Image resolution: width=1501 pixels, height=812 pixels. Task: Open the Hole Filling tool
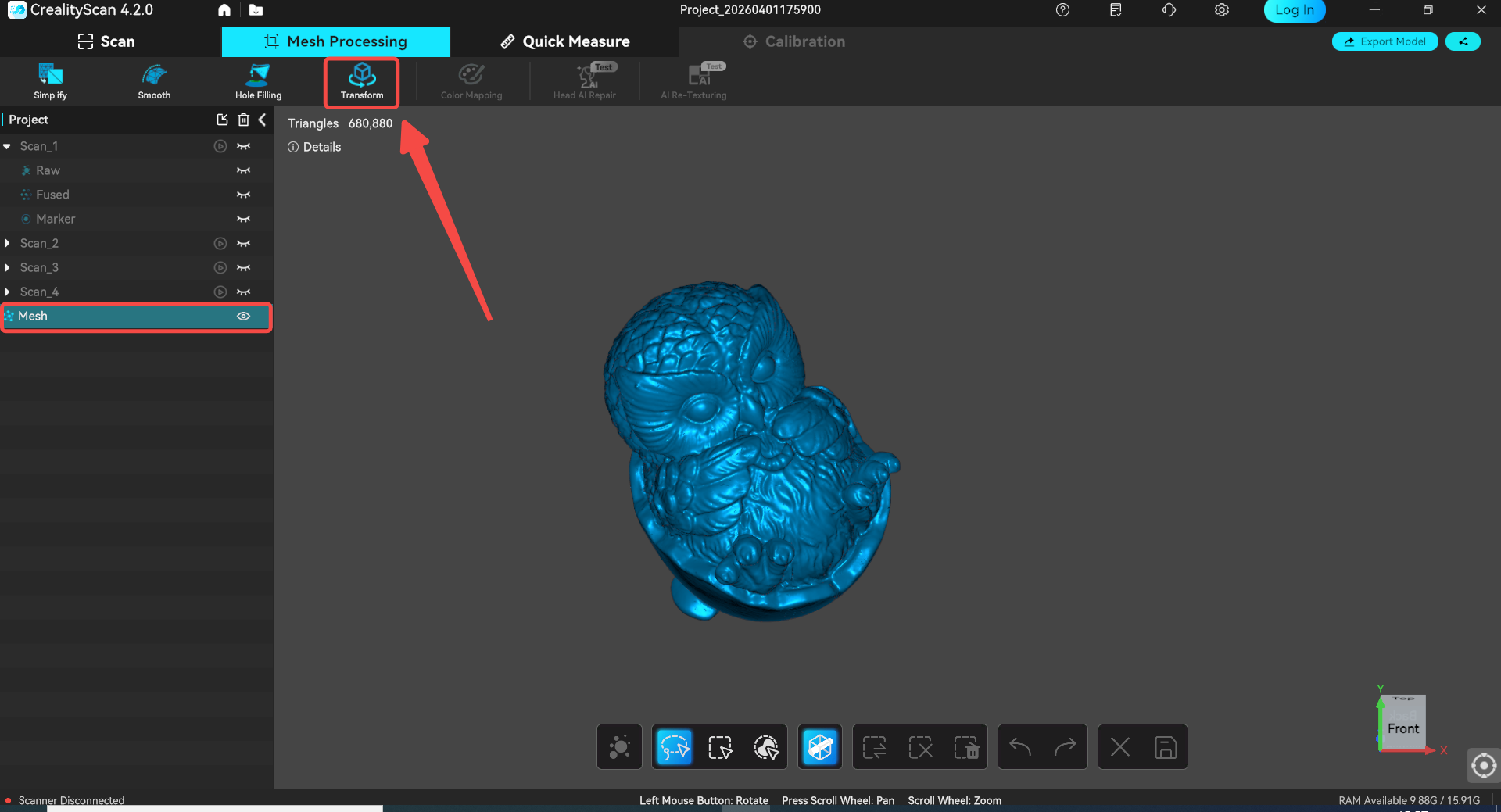click(258, 81)
